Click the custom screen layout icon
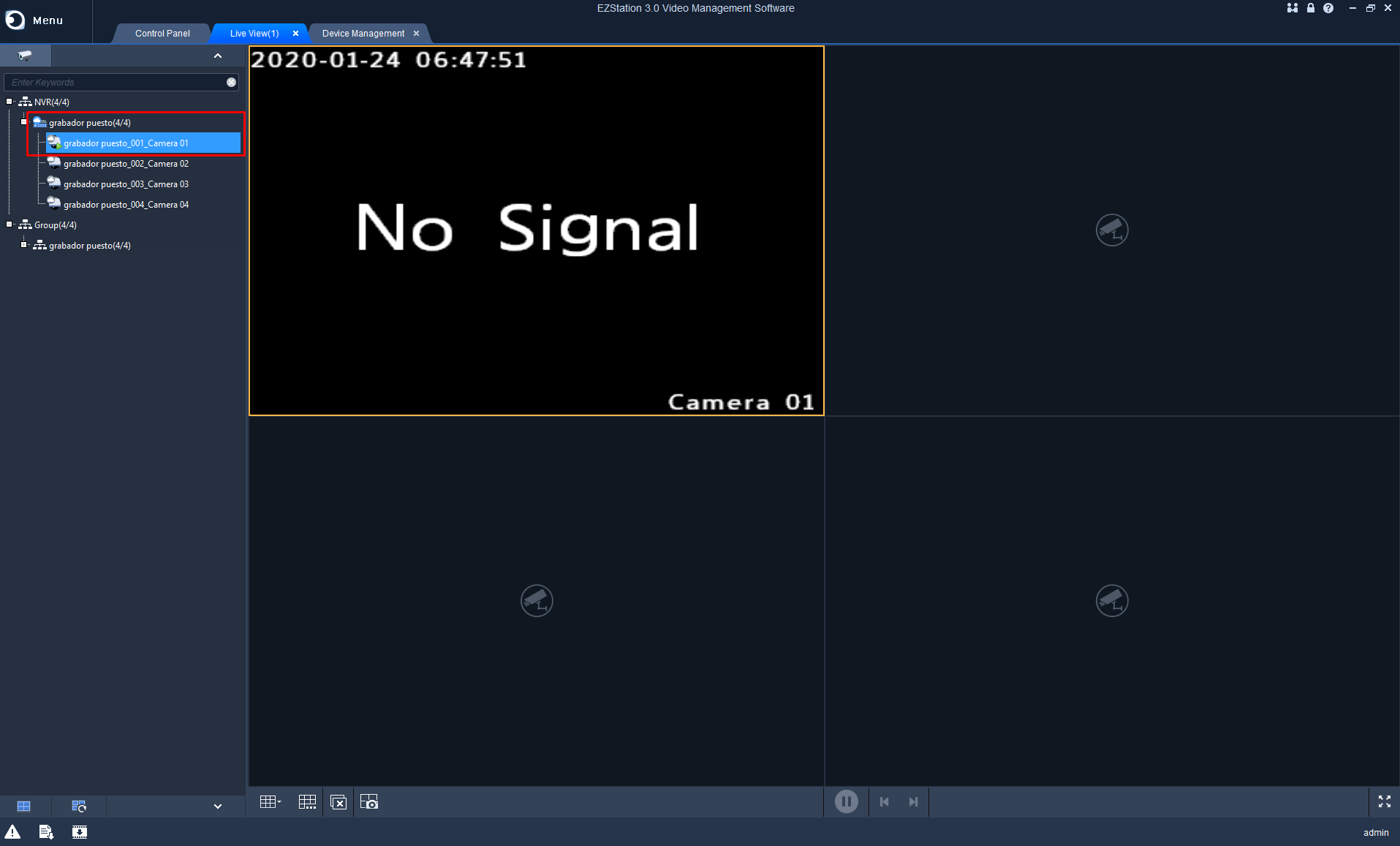1400x846 pixels. coord(307,801)
